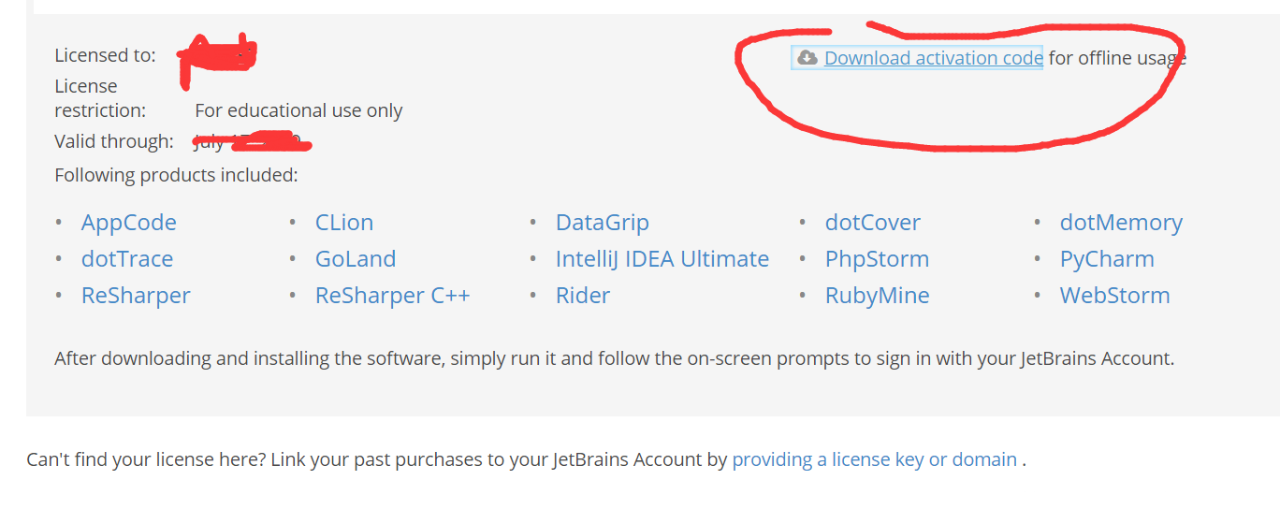Click the 'For educational use only' restriction text

coord(298,110)
